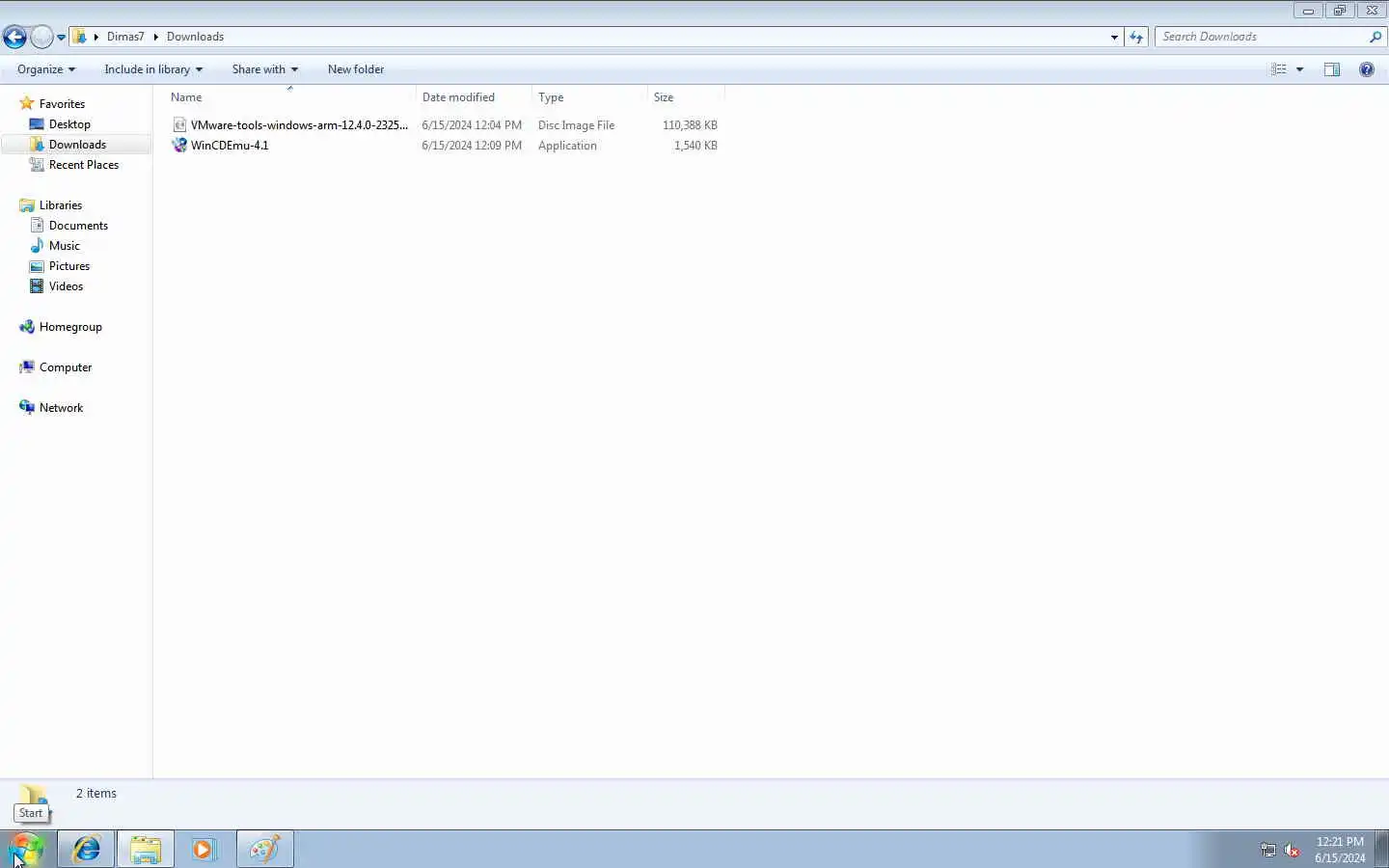Viewport: 1389px width, 868px height.
Task: Launch Windows Media Player from the taskbar
Action: [x=204, y=849]
